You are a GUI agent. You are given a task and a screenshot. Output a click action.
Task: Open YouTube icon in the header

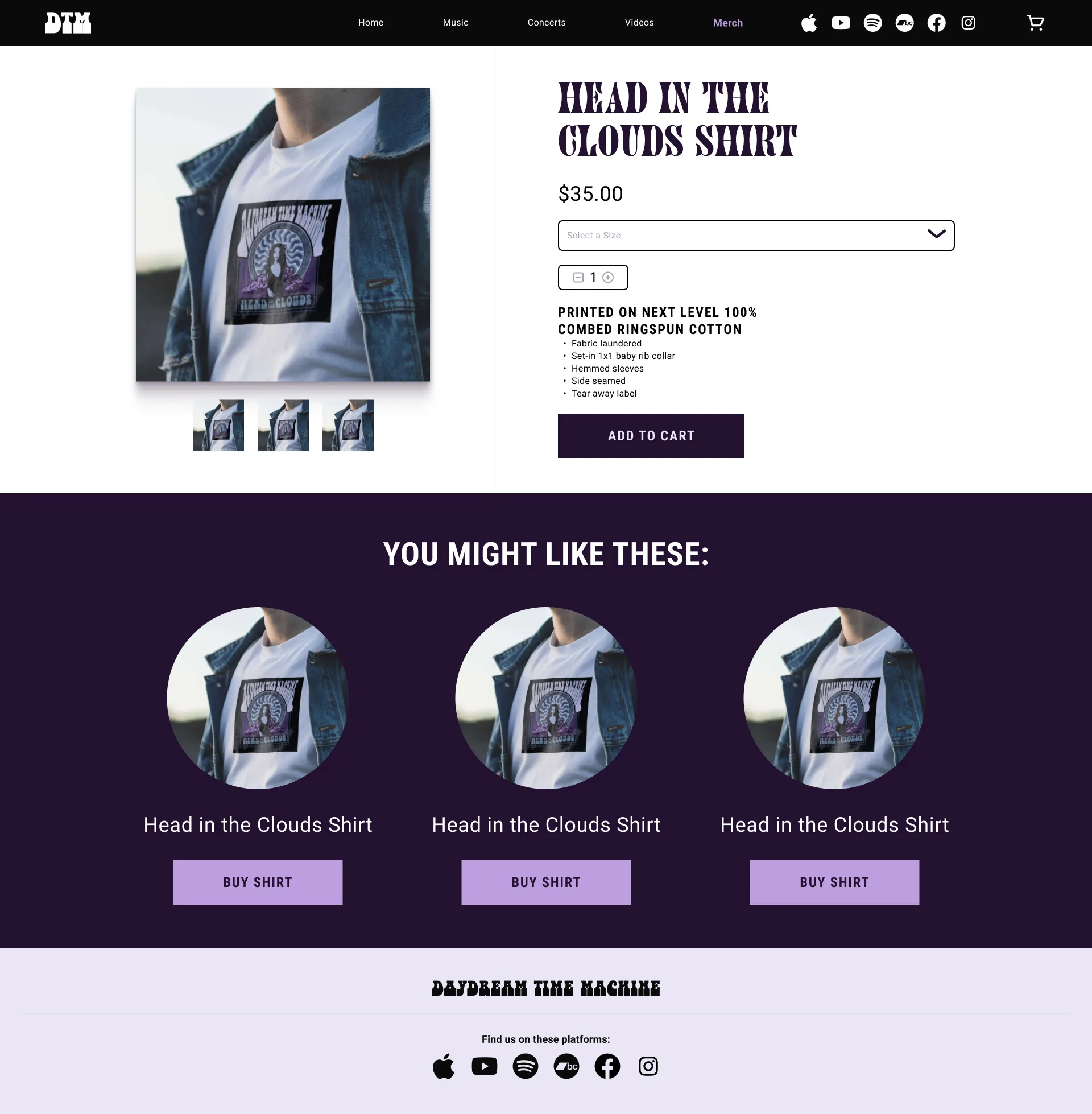[841, 23]
